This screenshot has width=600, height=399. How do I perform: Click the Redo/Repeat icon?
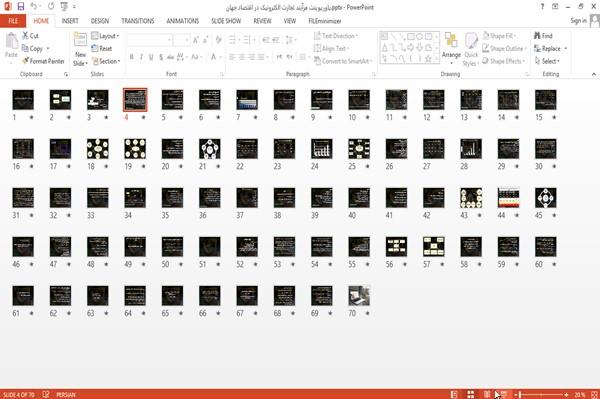[x=51, y=7]
